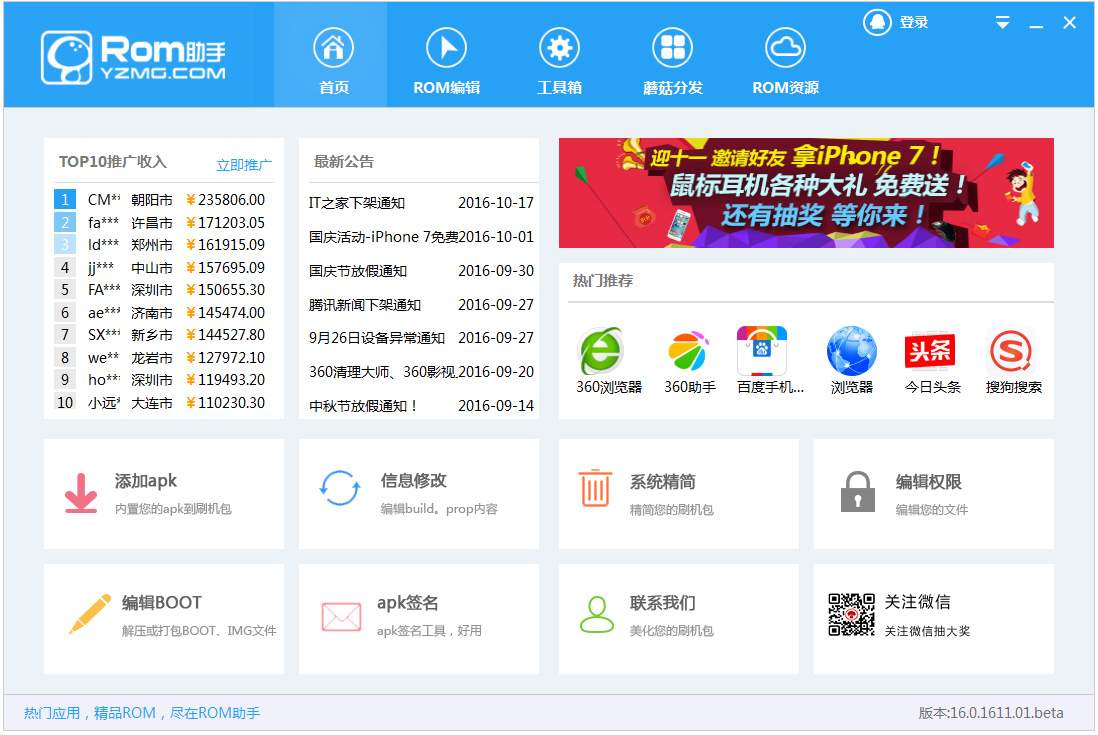Open the 今日头条 app icon
This screenshot has height=735, width=1098.
click(x=930, y=351)
